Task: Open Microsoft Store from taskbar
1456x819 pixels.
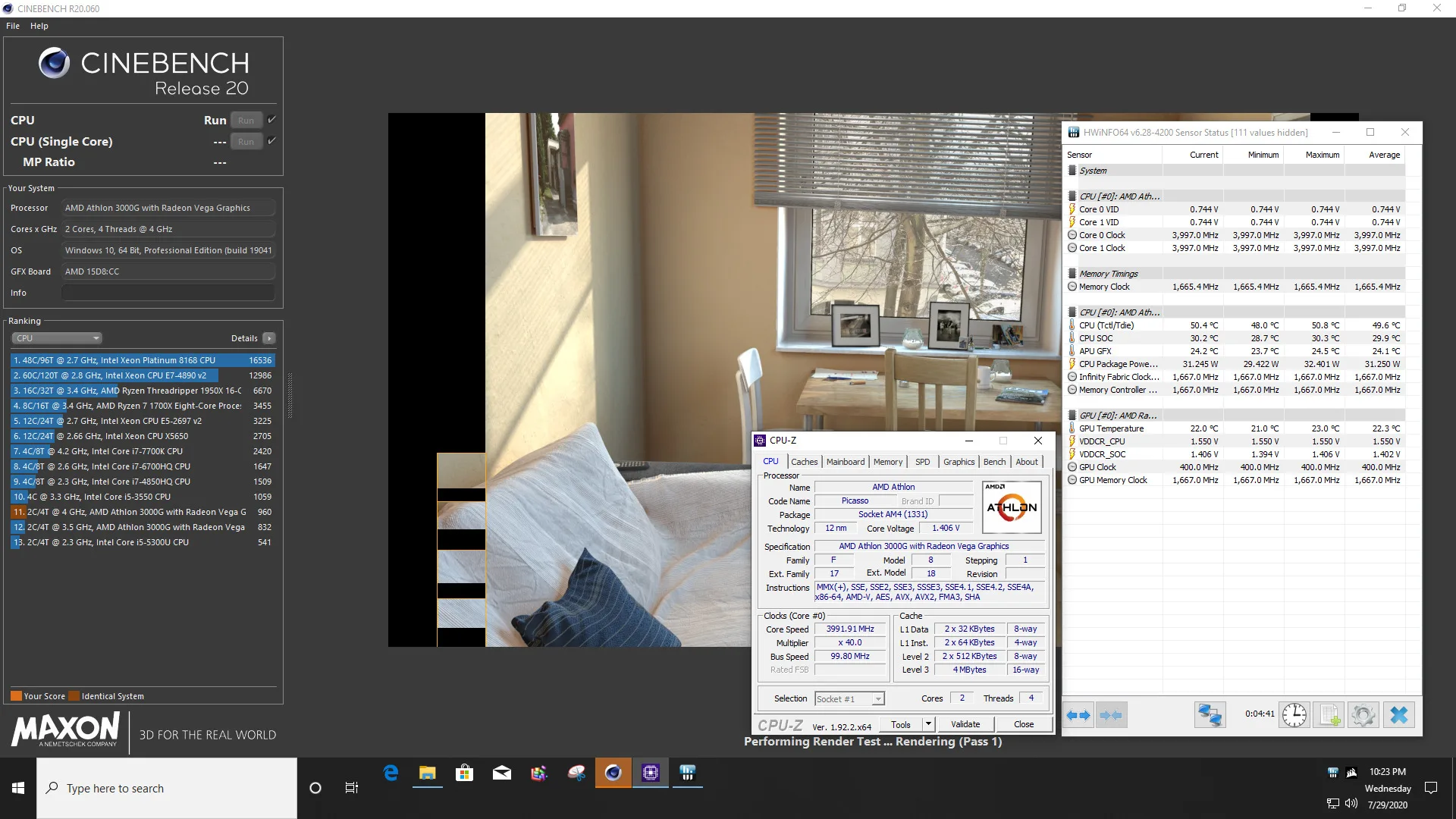Action: click(x=464, y=773)
